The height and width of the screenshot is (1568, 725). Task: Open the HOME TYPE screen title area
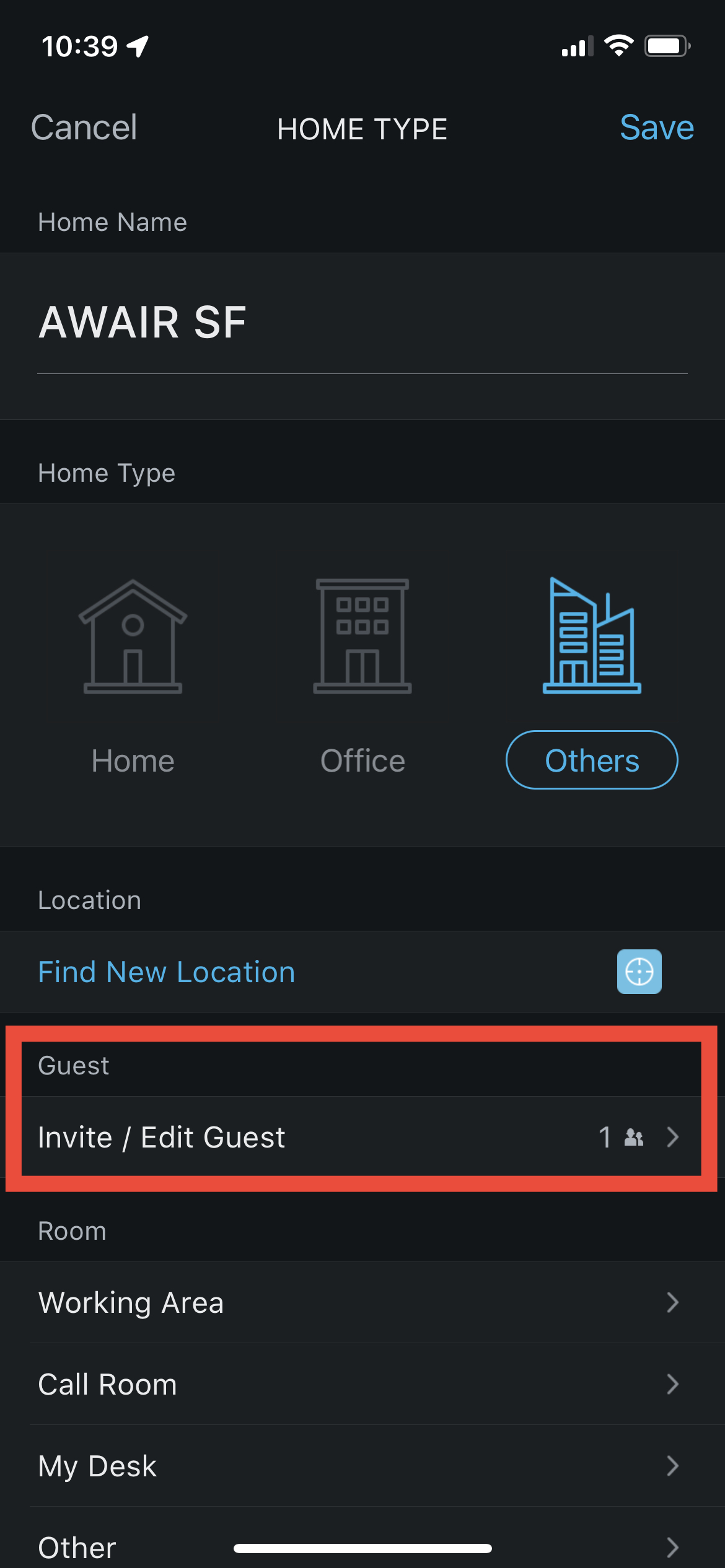[x=362, y=129]
